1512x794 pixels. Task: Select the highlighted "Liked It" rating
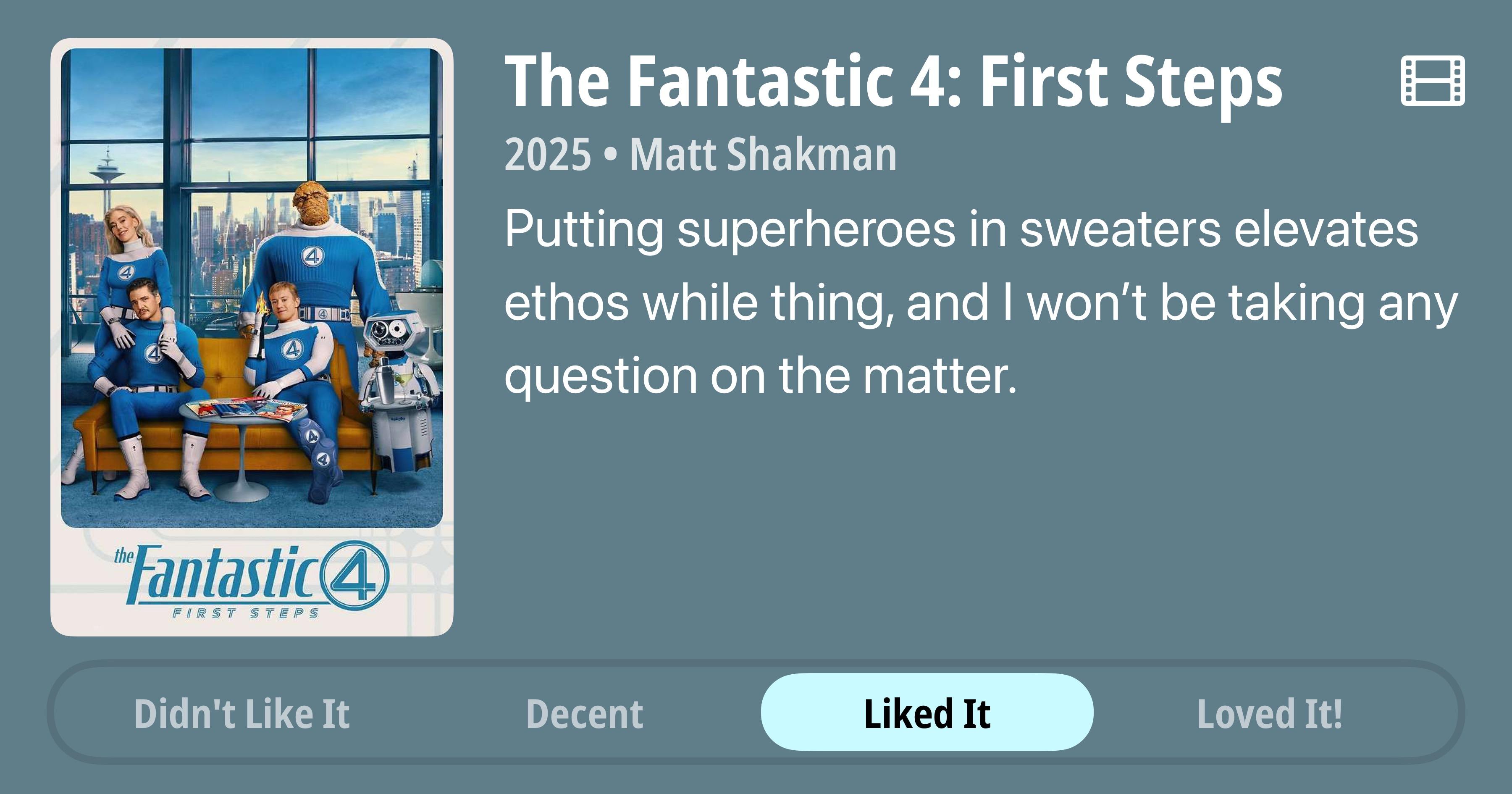pos(927,712)
